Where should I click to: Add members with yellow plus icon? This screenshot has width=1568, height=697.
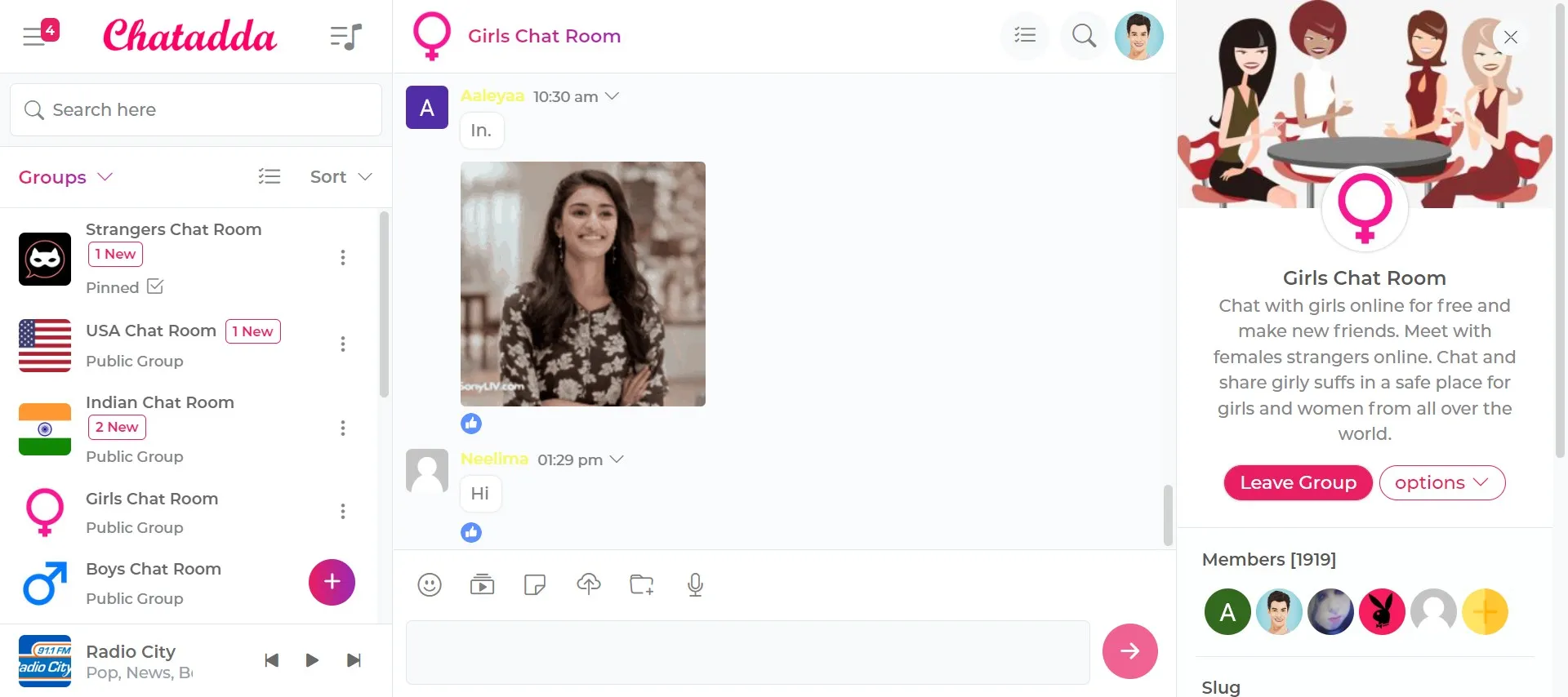tap(1485, 611)
